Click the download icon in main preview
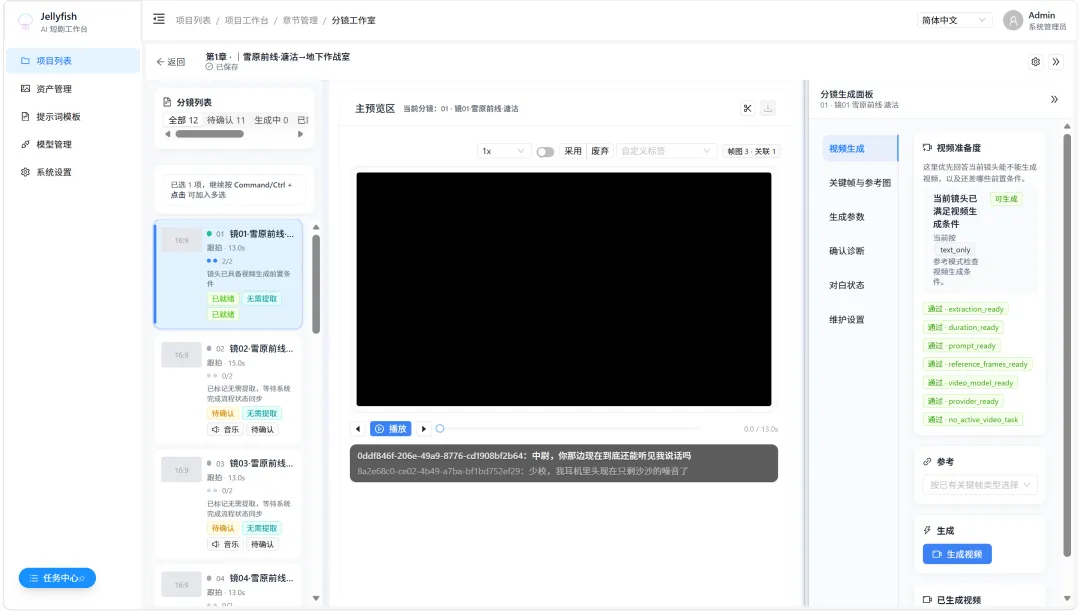Viewport: 1080px width, 612px height. 767,108
